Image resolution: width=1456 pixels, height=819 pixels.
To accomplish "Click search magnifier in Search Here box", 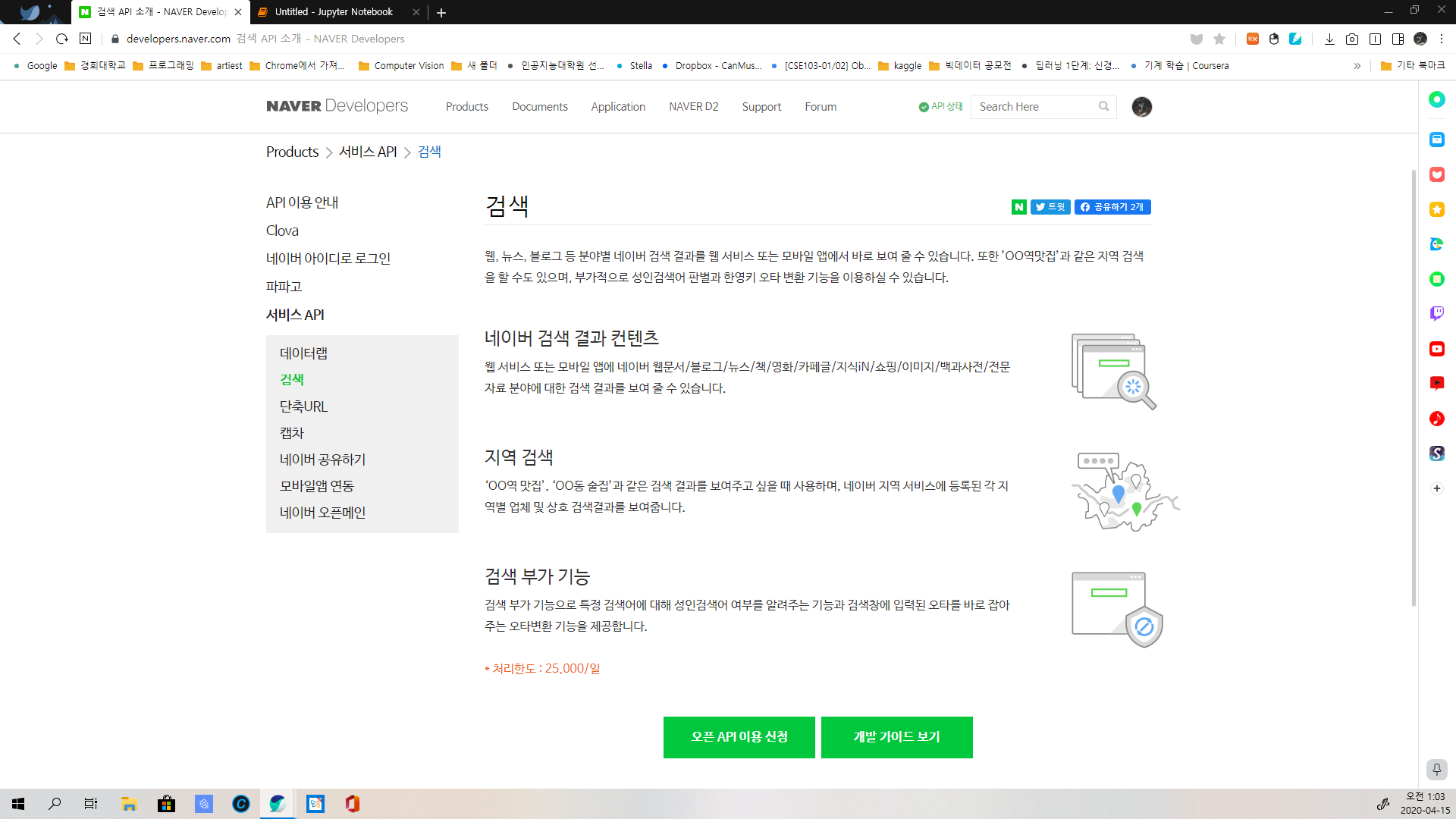I will point(1103,107).
